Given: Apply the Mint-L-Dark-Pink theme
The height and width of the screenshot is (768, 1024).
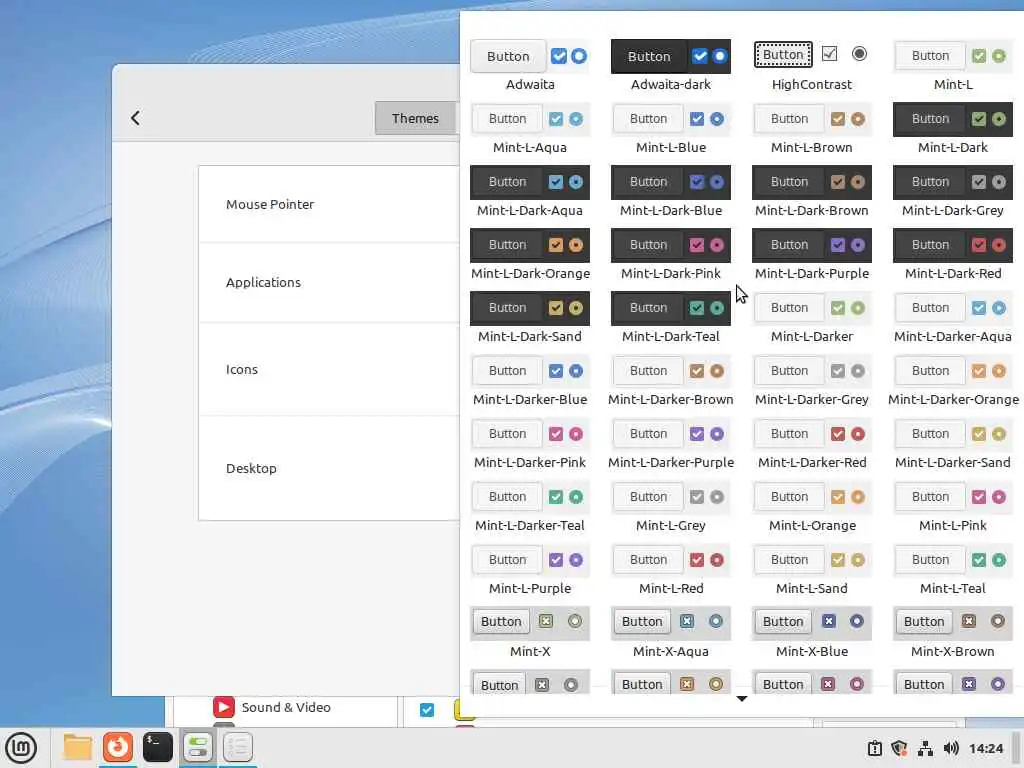Looking at the screenshot, I should click(671, 255).
